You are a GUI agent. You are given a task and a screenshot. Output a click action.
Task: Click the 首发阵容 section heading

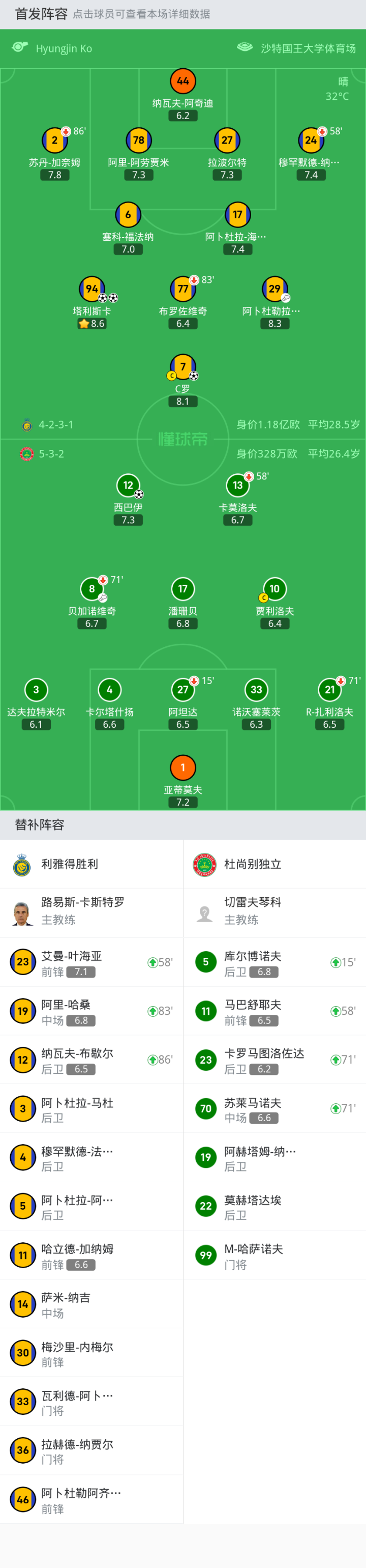pyautogui.click(x=41, y=14)
